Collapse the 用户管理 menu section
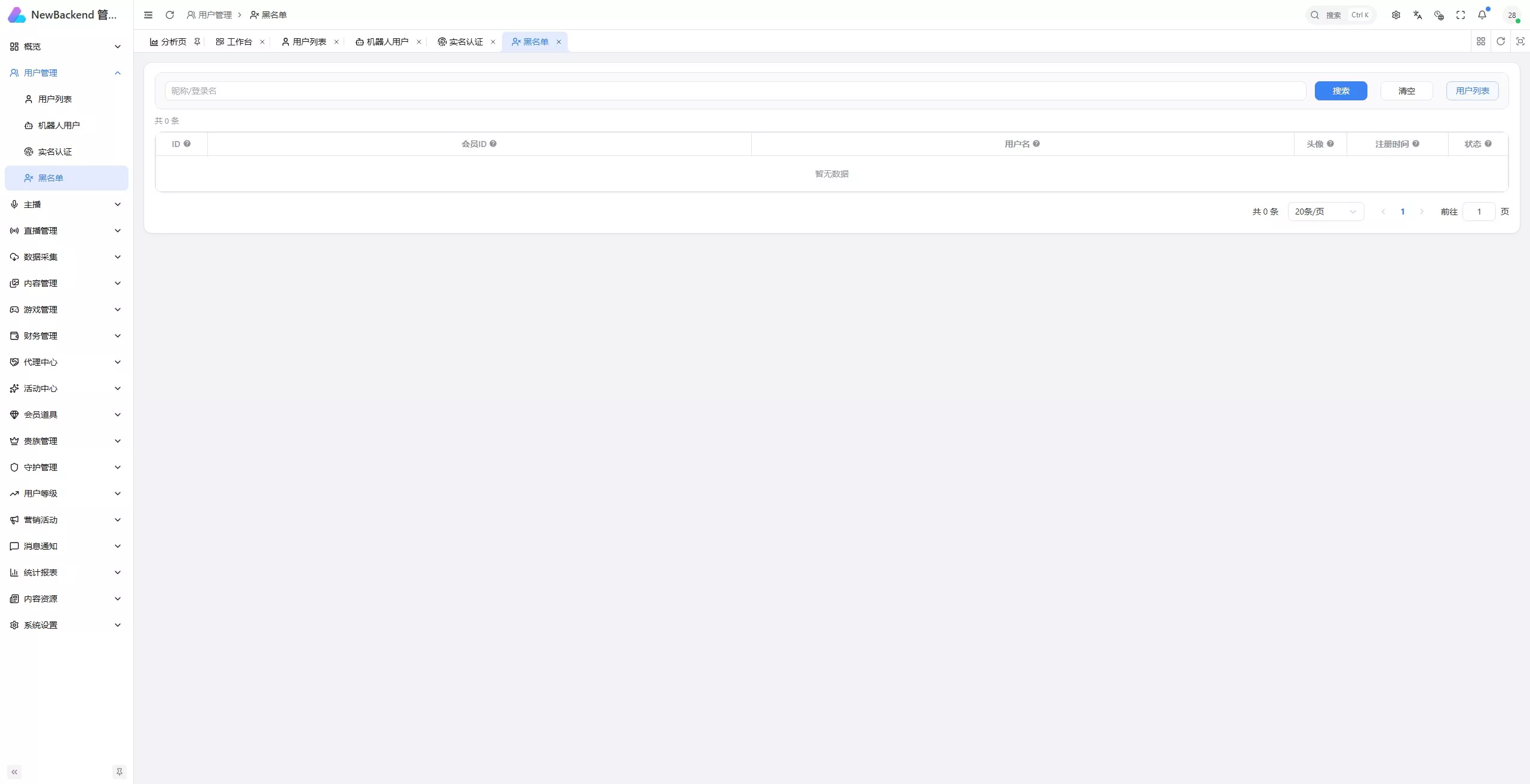The width and height of the screenshot is (1530, 784). (x=66, y=73)
